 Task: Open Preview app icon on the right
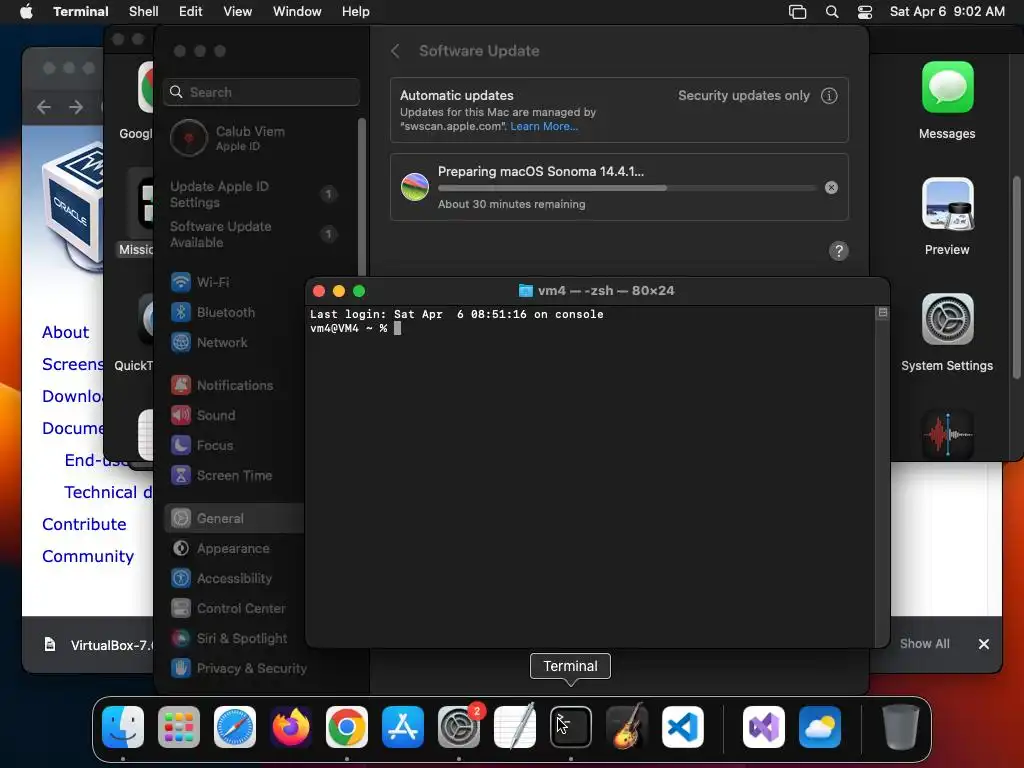(x=948, y=204)
